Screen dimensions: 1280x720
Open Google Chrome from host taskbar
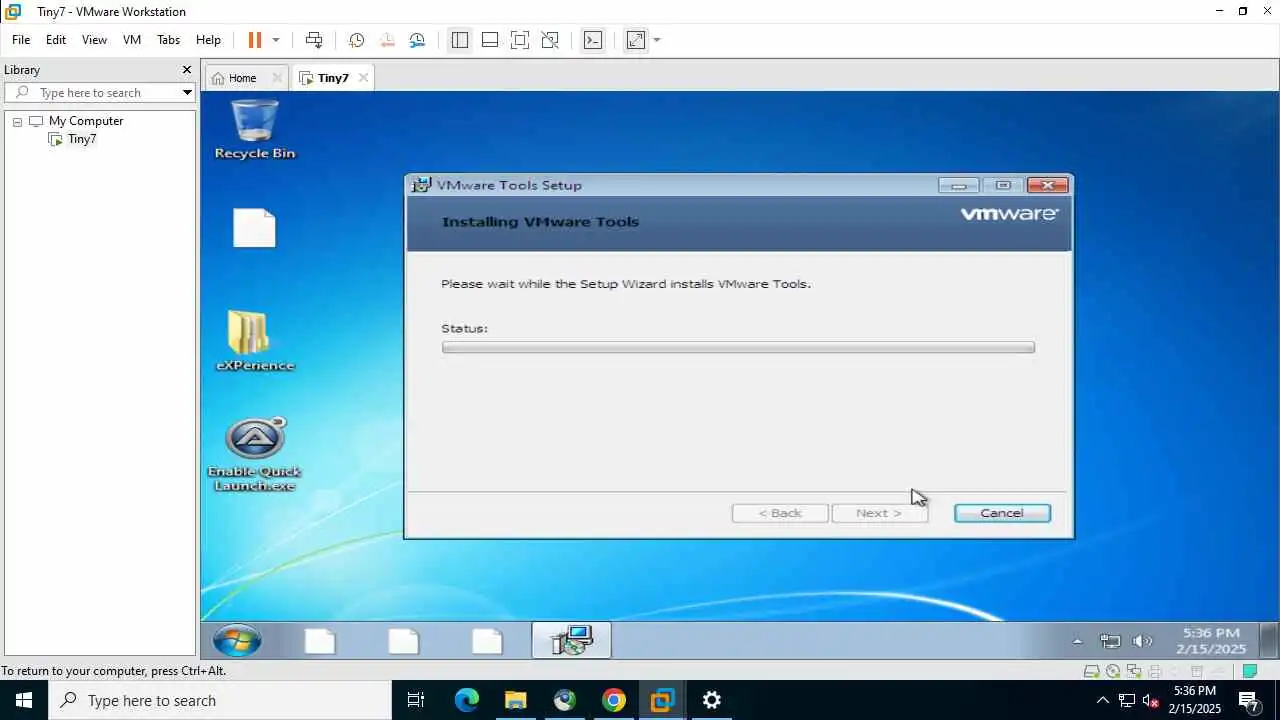613,700
